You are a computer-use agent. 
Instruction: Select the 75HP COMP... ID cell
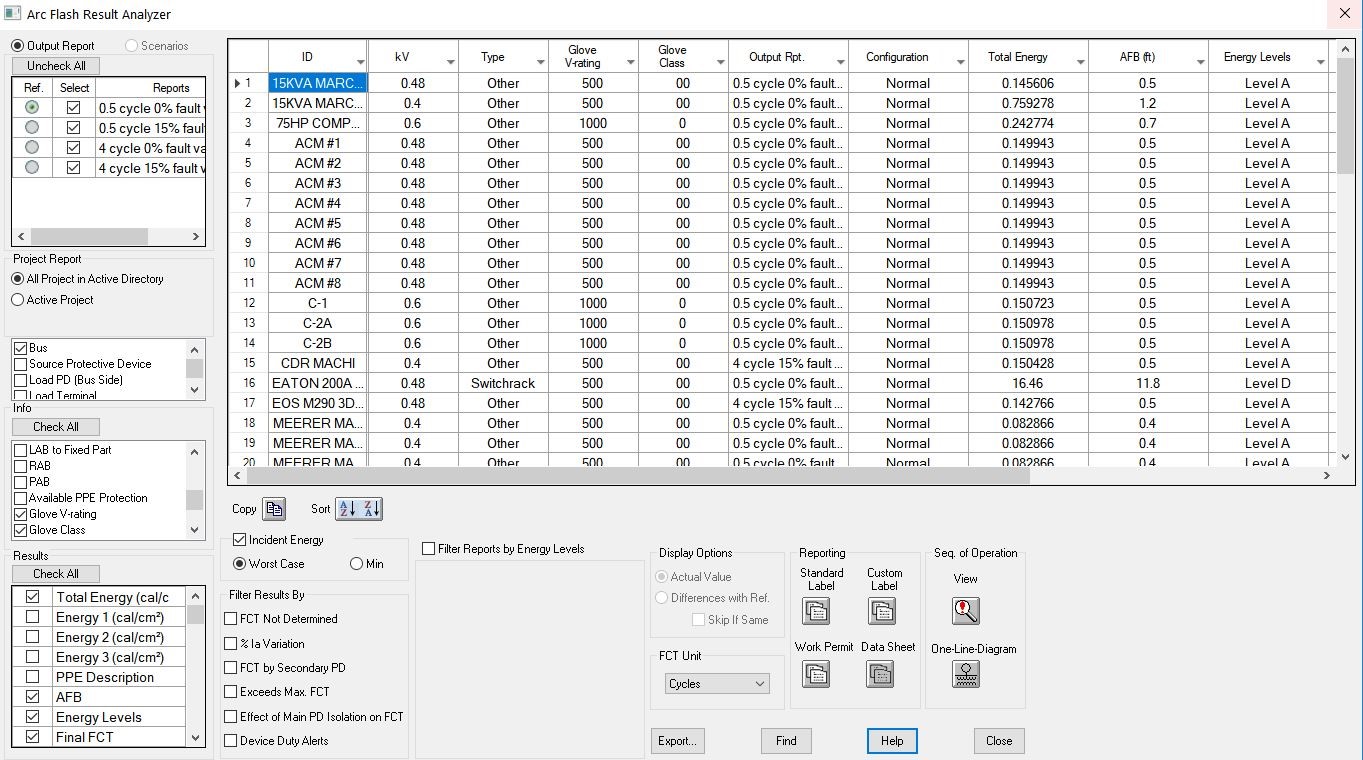[x=318, y=123]
